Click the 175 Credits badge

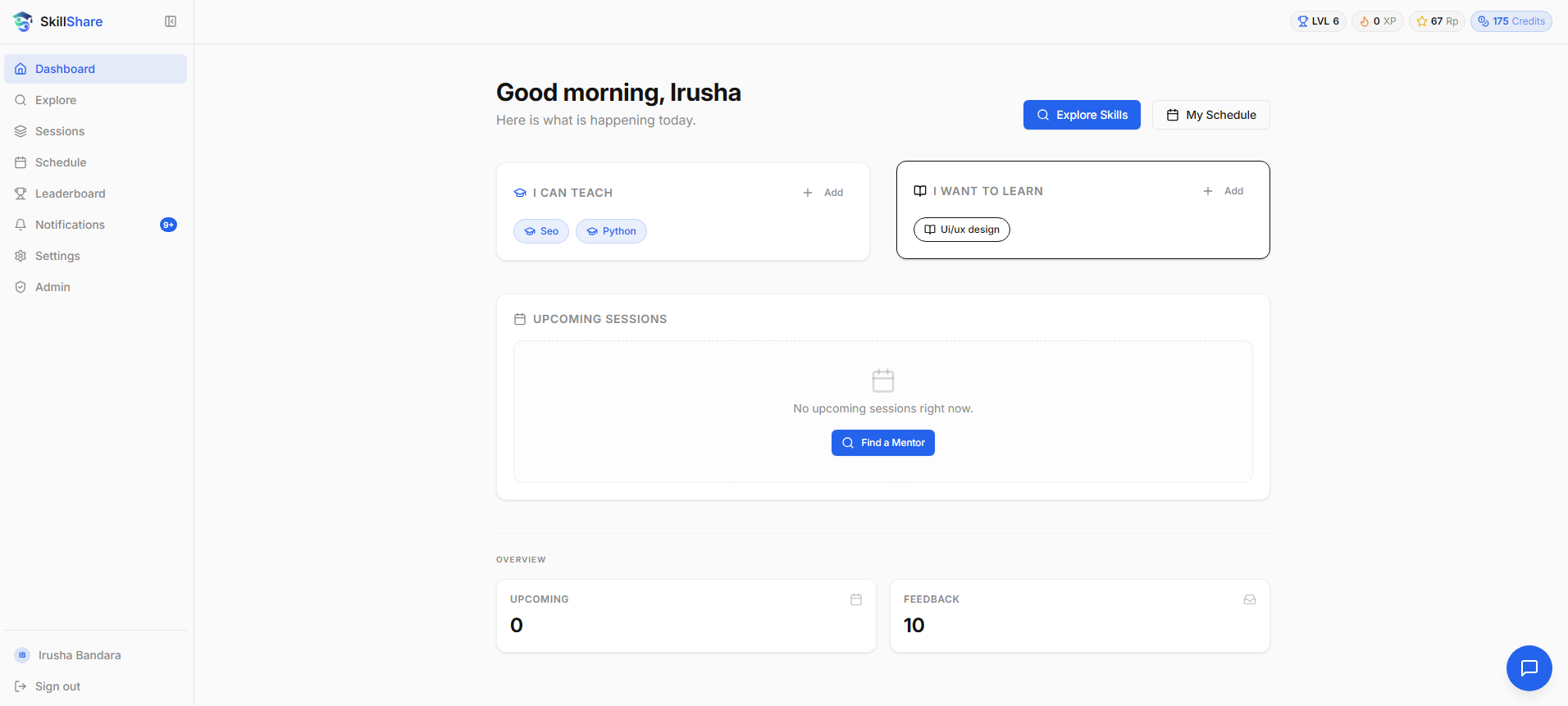click(1511, 21)
